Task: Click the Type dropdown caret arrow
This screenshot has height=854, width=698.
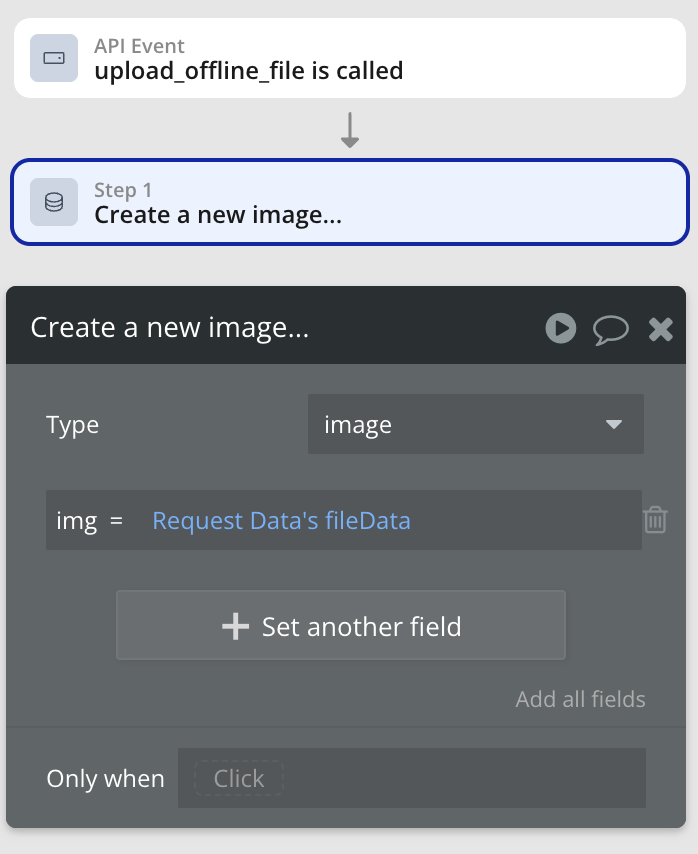Action: tap(614, 425)
